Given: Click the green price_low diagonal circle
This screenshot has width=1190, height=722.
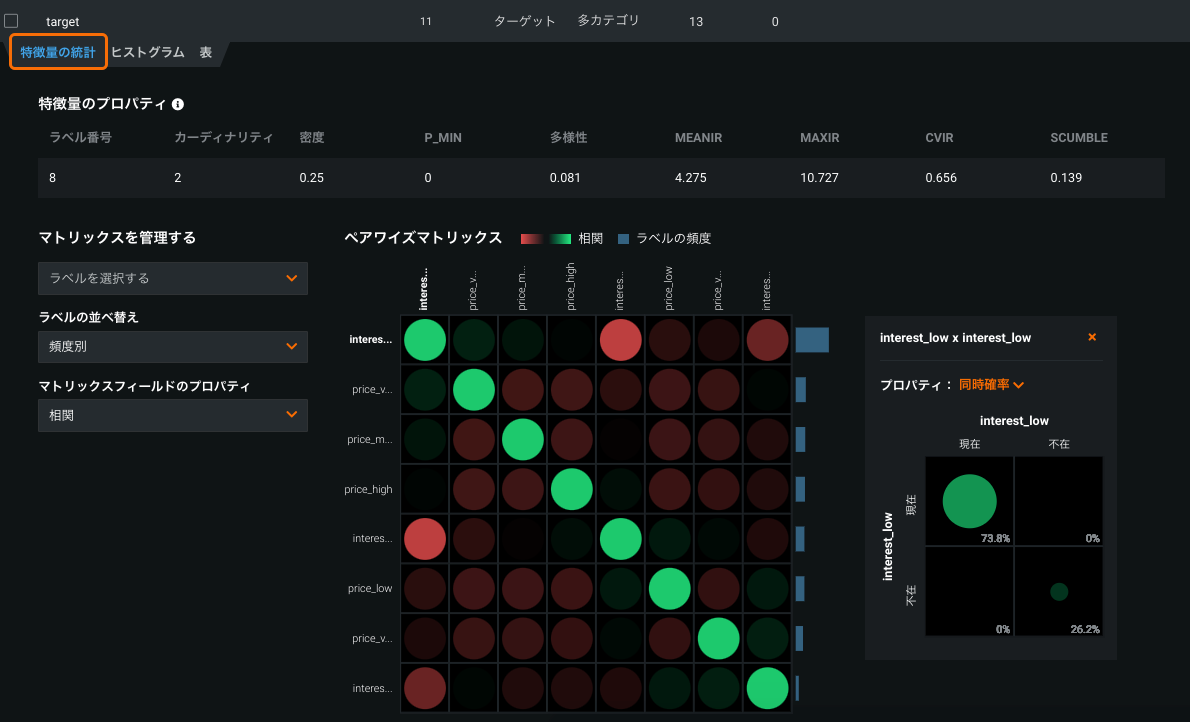Looking at the screenshot, I should 670,589.
